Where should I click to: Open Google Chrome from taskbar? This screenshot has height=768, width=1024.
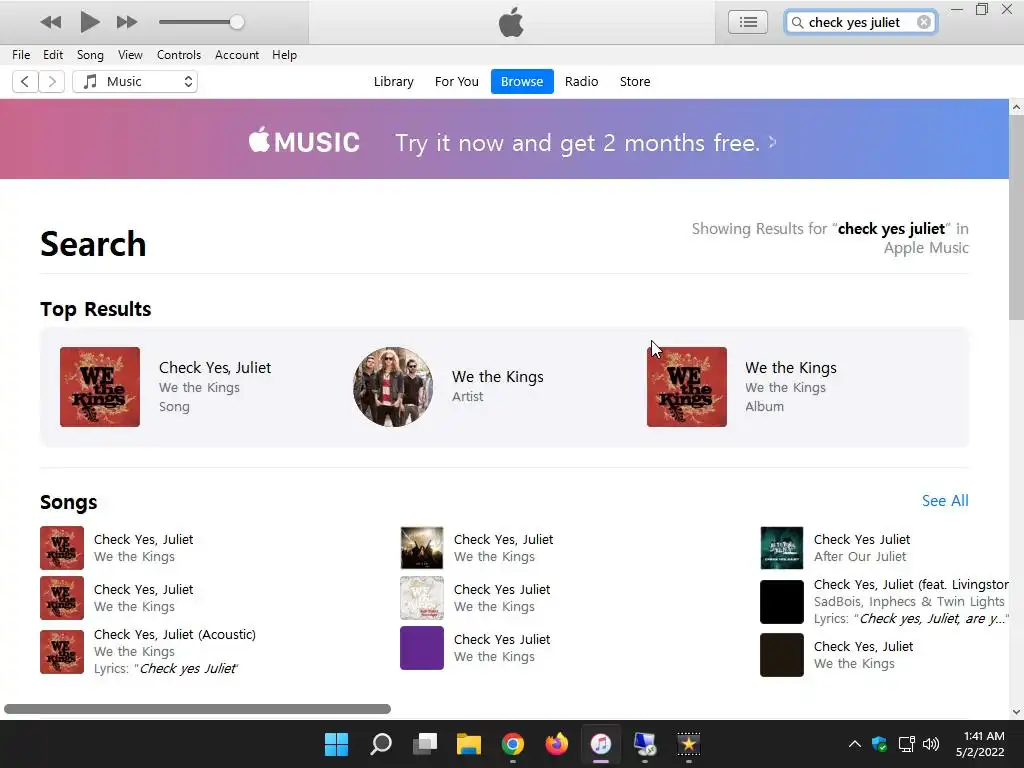click(x=513, y=744)
